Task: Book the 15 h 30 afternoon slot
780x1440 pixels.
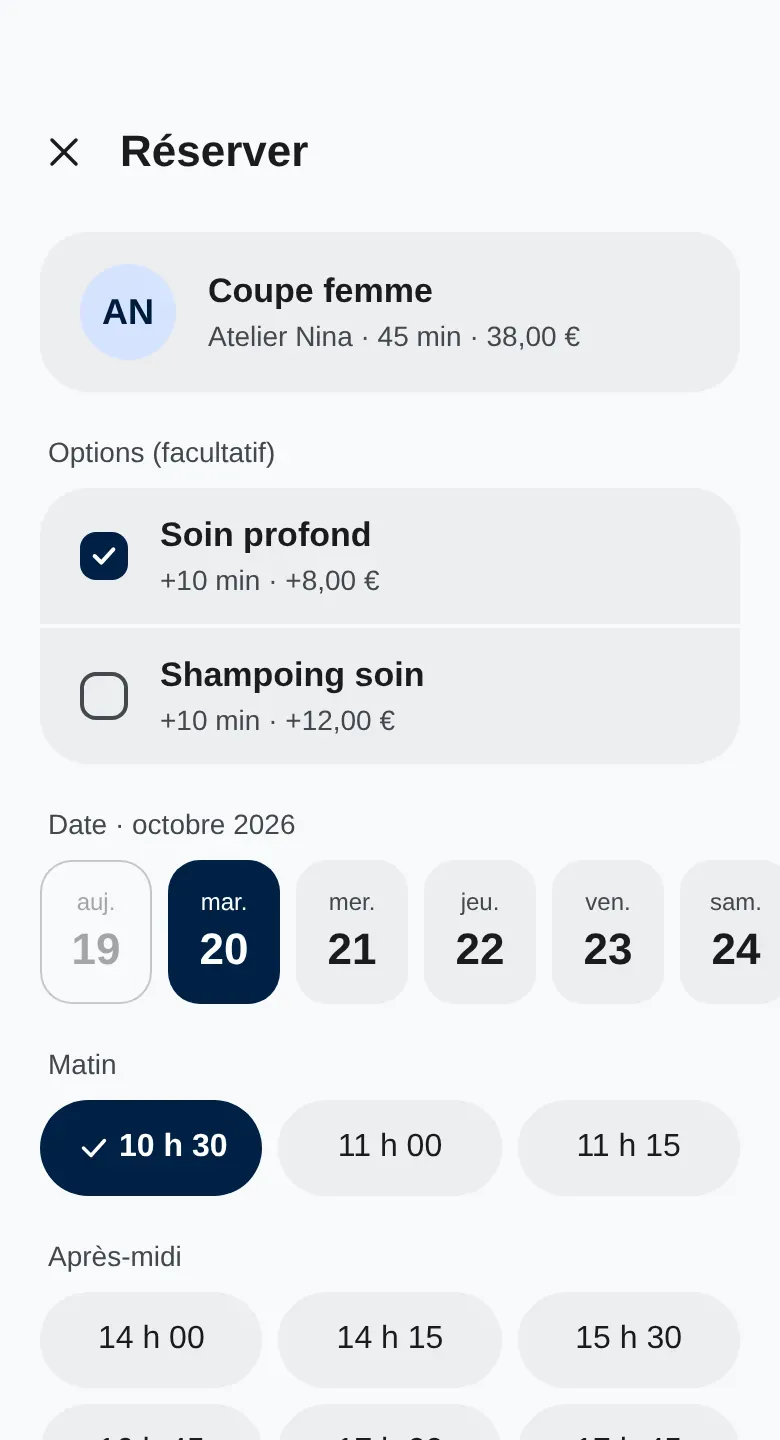Action: pos(629,1340)
